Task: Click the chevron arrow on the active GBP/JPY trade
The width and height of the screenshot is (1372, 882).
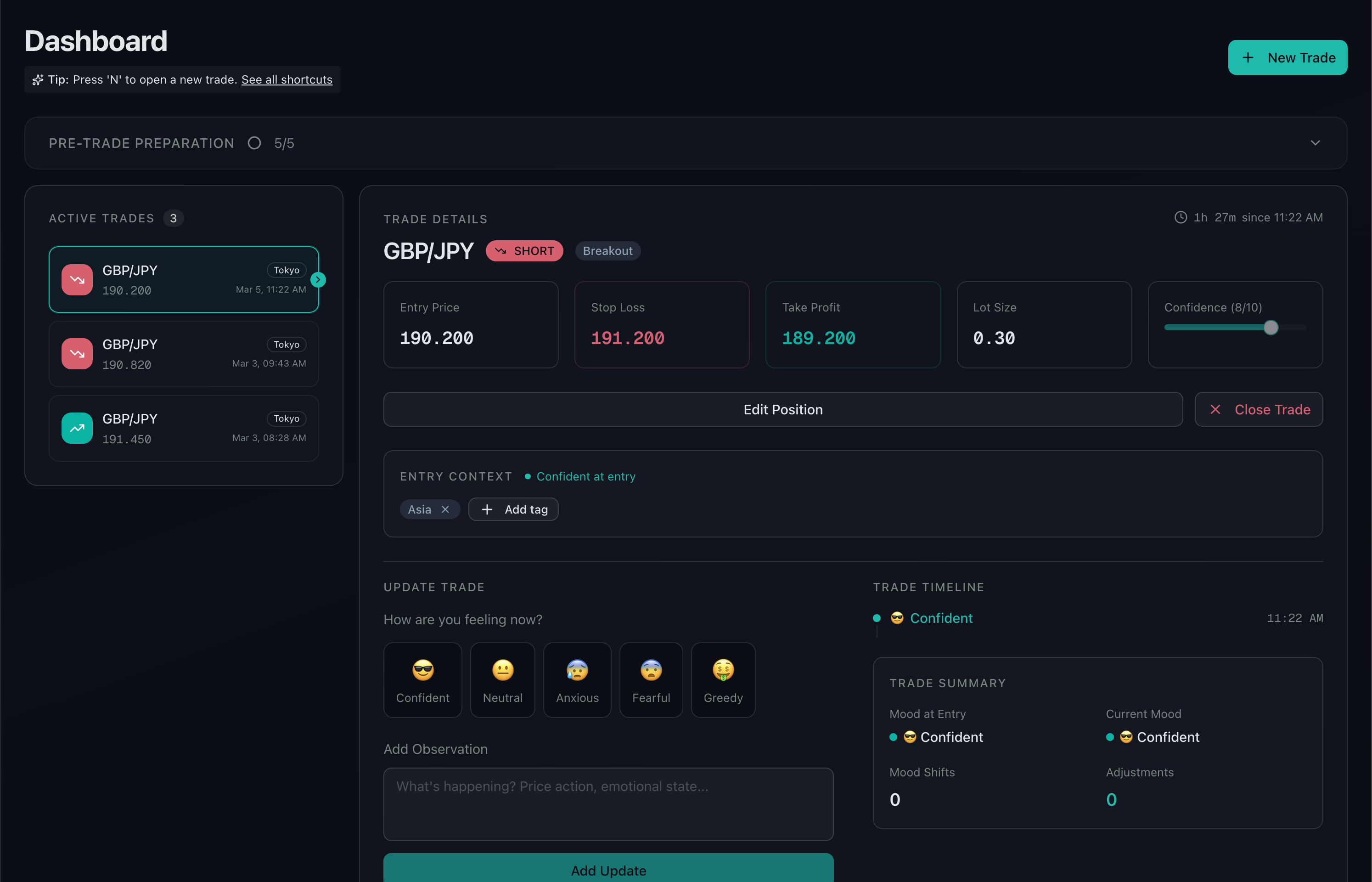Action: pyautogui.click(x=318, y=279)
